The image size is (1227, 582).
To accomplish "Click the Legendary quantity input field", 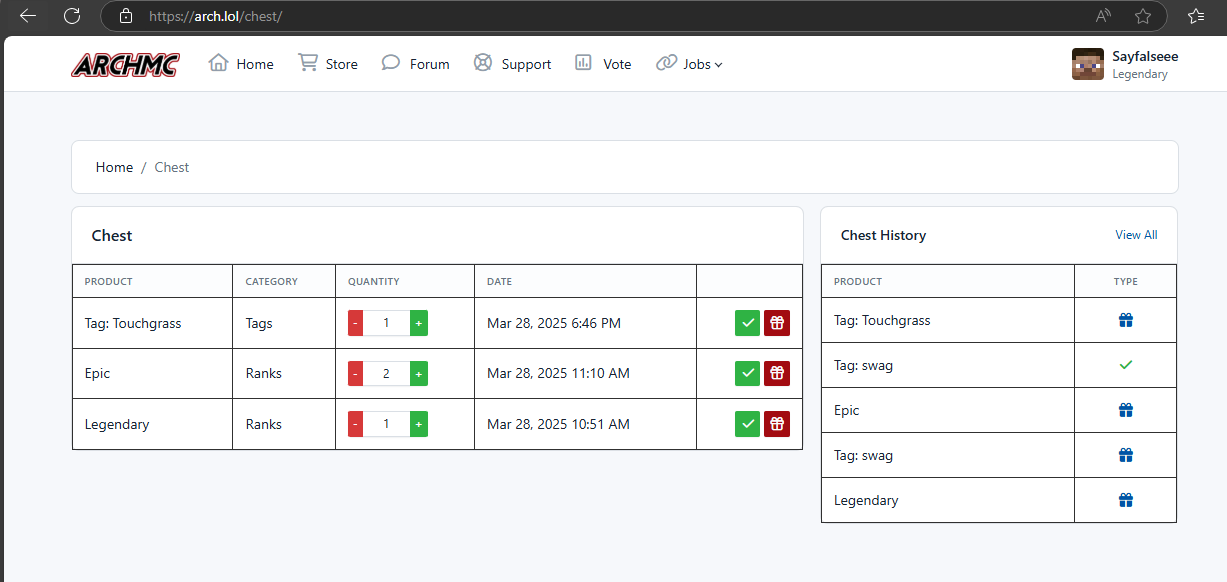I will tap(387, 424).
